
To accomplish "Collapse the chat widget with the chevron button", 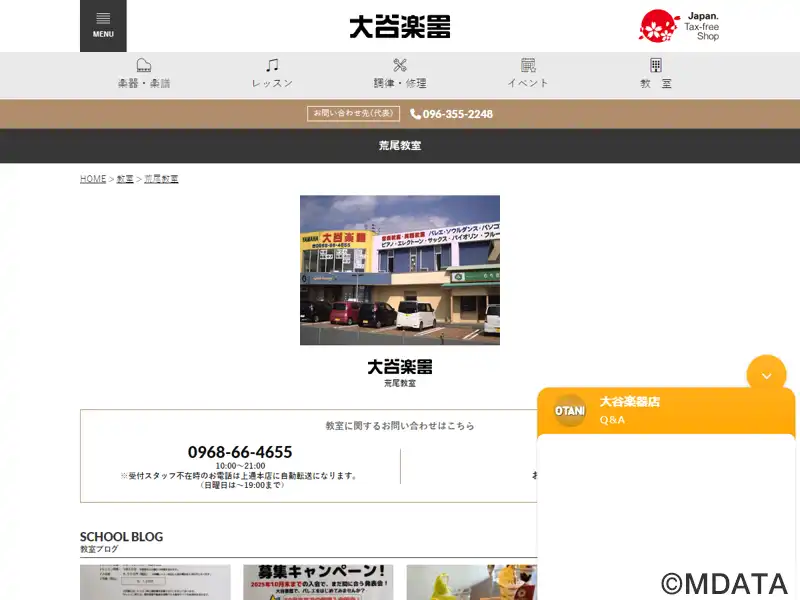I will [766, 375].
